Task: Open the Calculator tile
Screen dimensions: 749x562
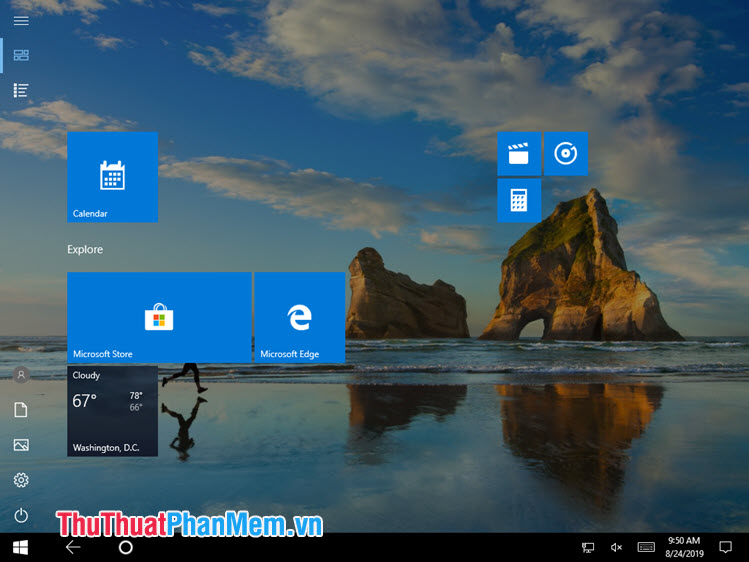Action: point(519,201)
